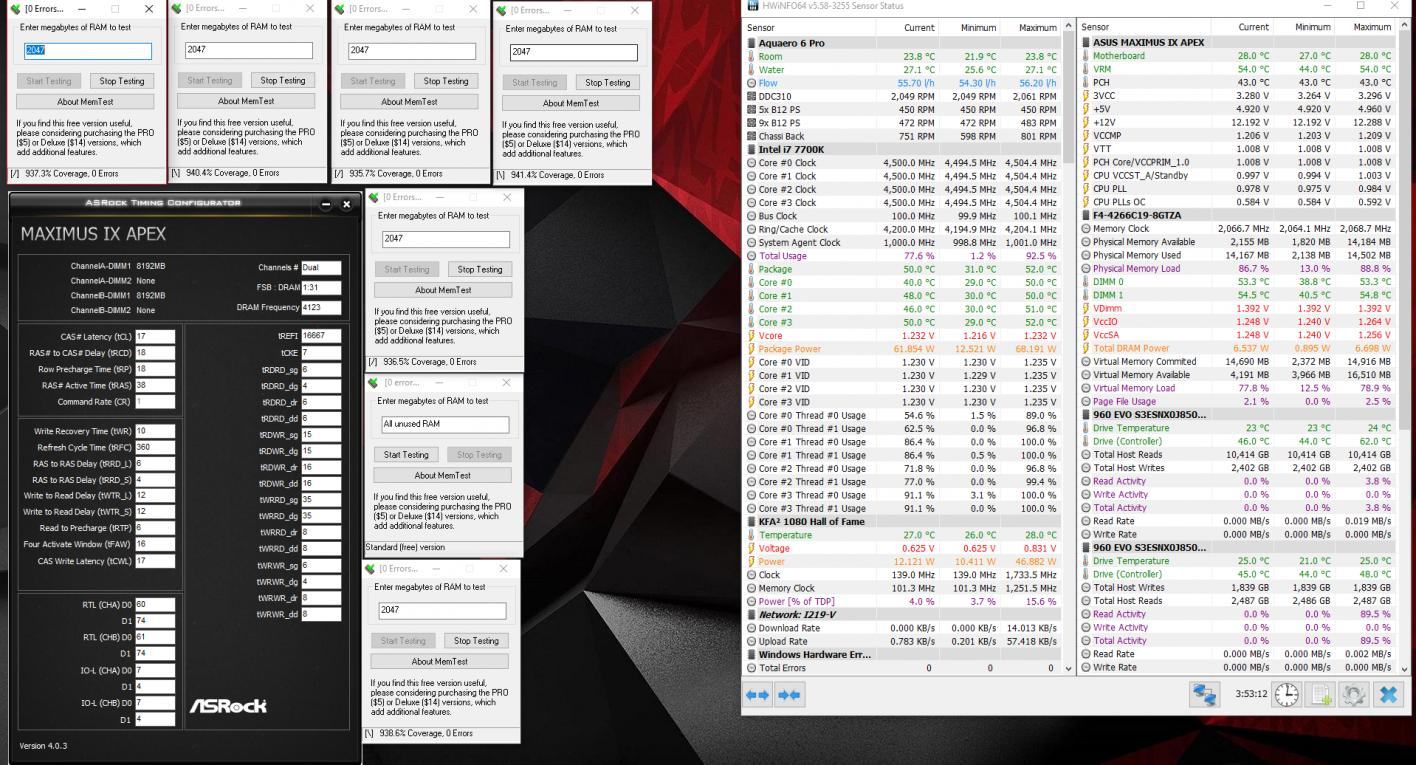This screenshot has height=765, width=1416.
Task: Click the thermometer icon beside DIMM 0
Action: point(1086,282)
